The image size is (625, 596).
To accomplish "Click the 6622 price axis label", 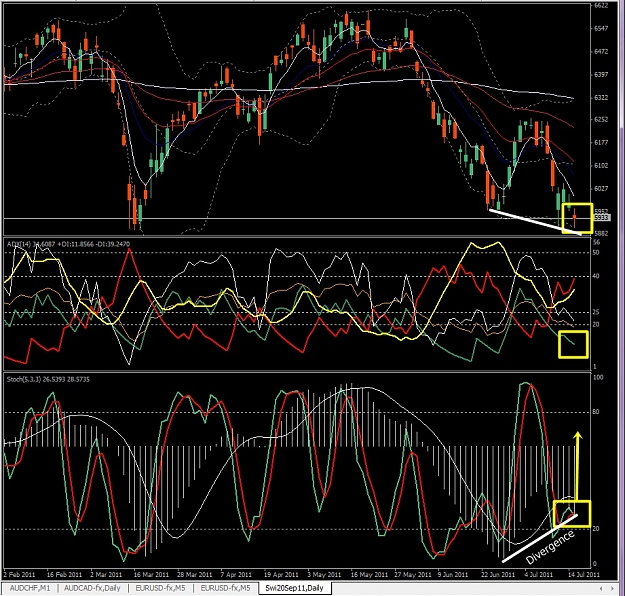I will 601,6.
